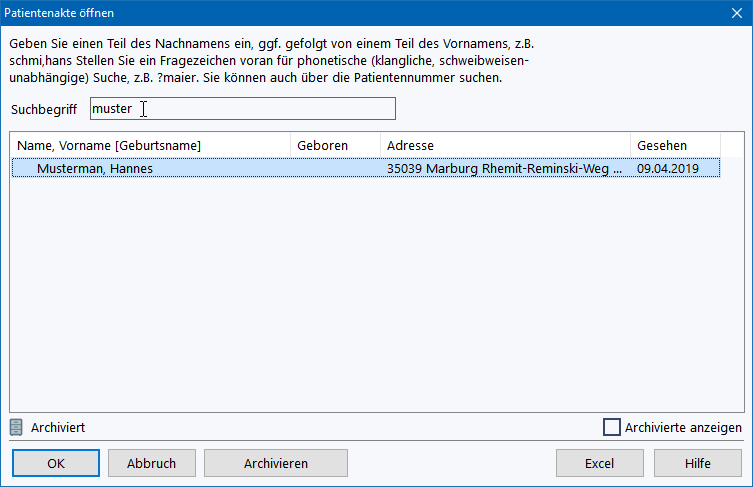Enable the Archivierte anzeigen checkbox
The image size is (753, 487).
[612, 427]
